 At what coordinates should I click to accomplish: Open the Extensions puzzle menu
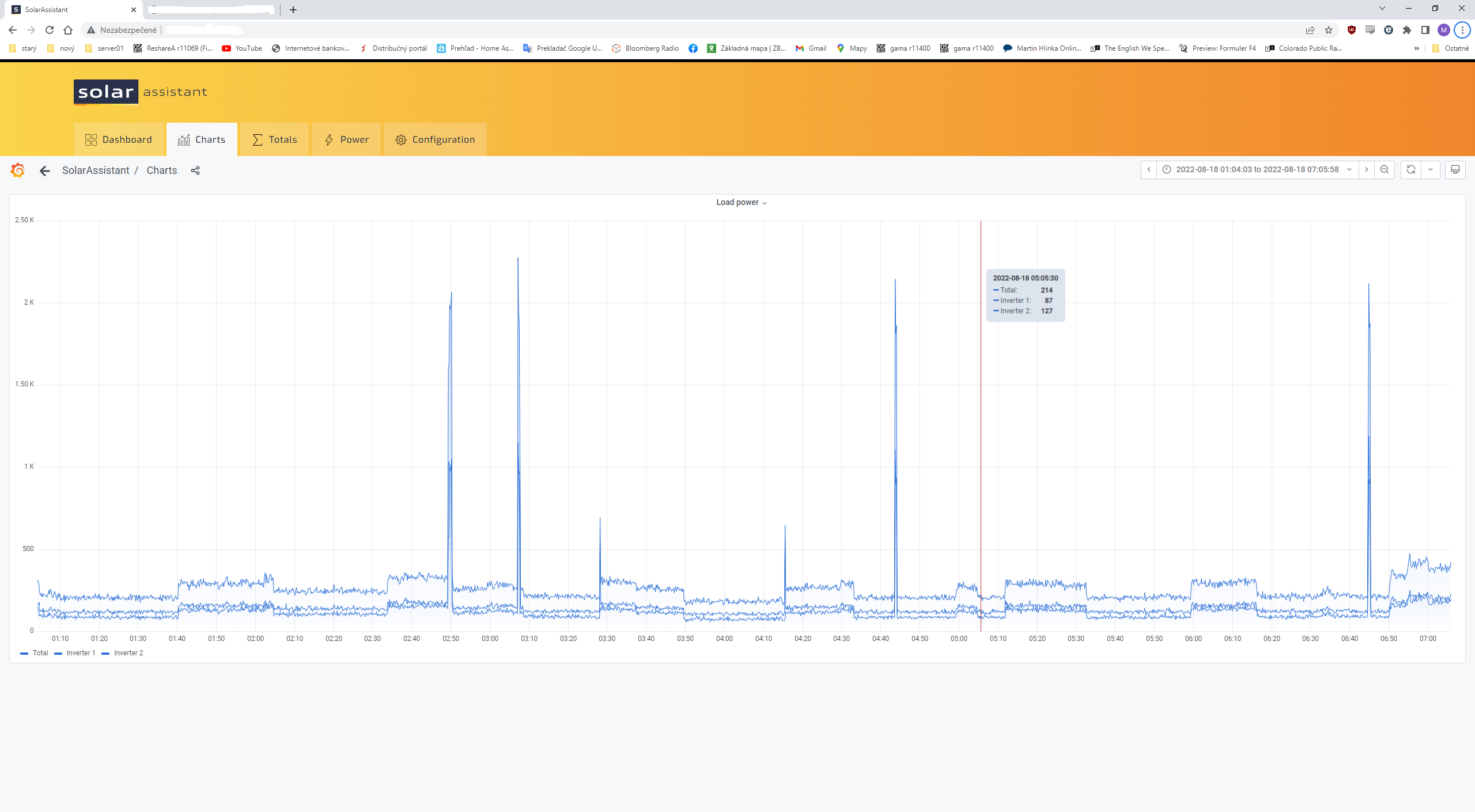pyautogui.click(x=1407, y=30)
